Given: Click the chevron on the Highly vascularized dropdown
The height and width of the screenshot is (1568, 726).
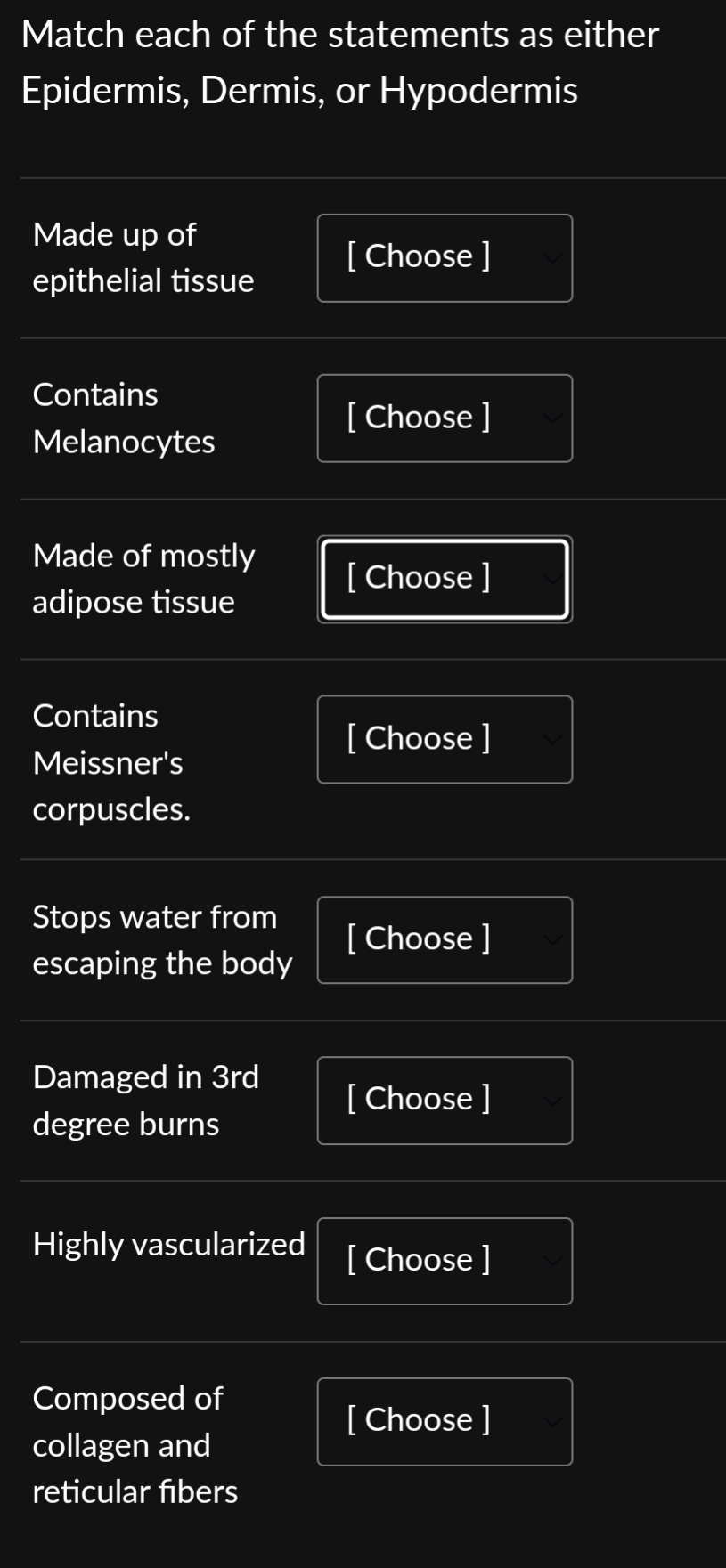Looking at the screenshot, I should pyautogui.click(x=551, y=1261).
